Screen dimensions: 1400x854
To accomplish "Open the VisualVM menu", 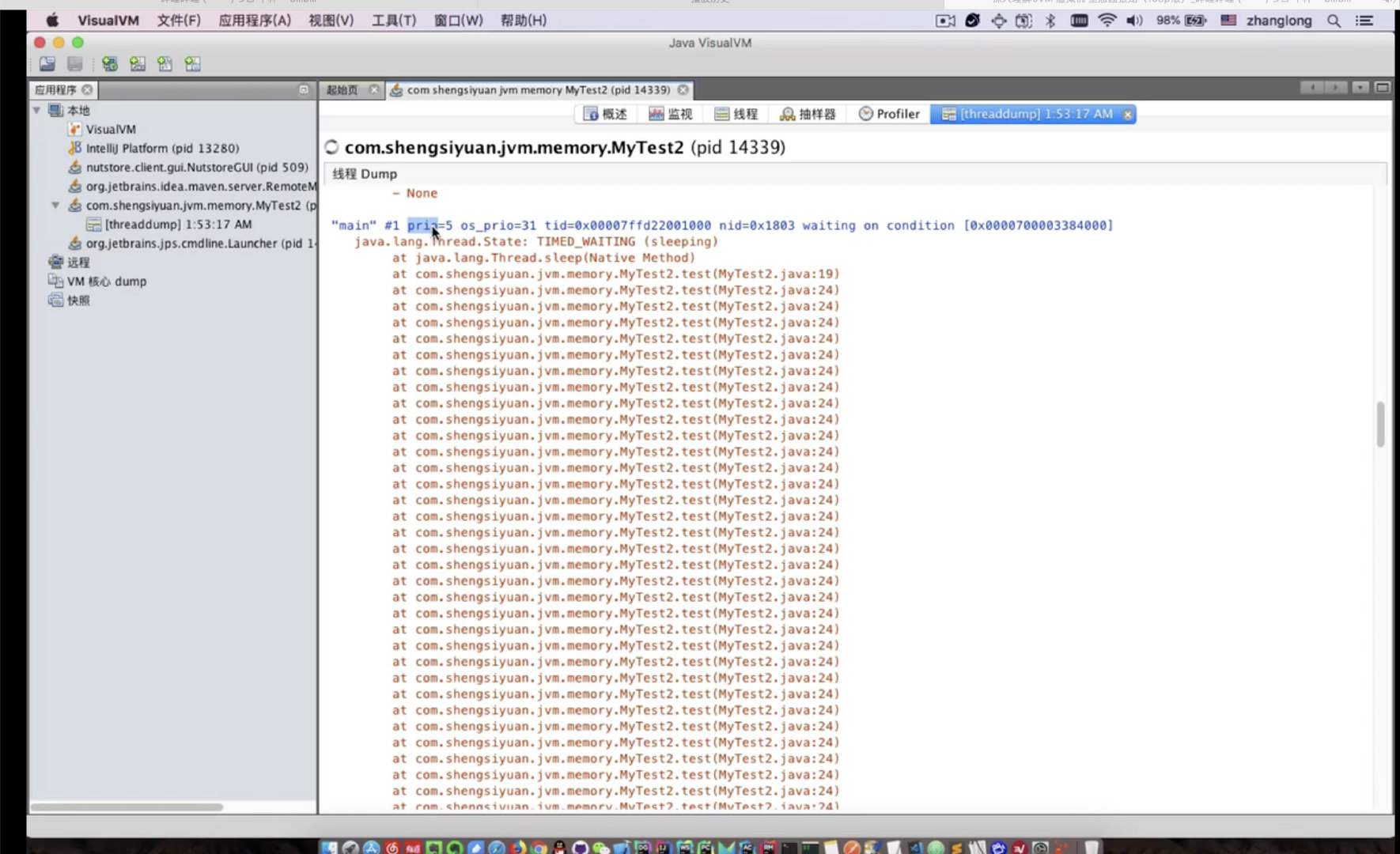I will pos(108,21).
